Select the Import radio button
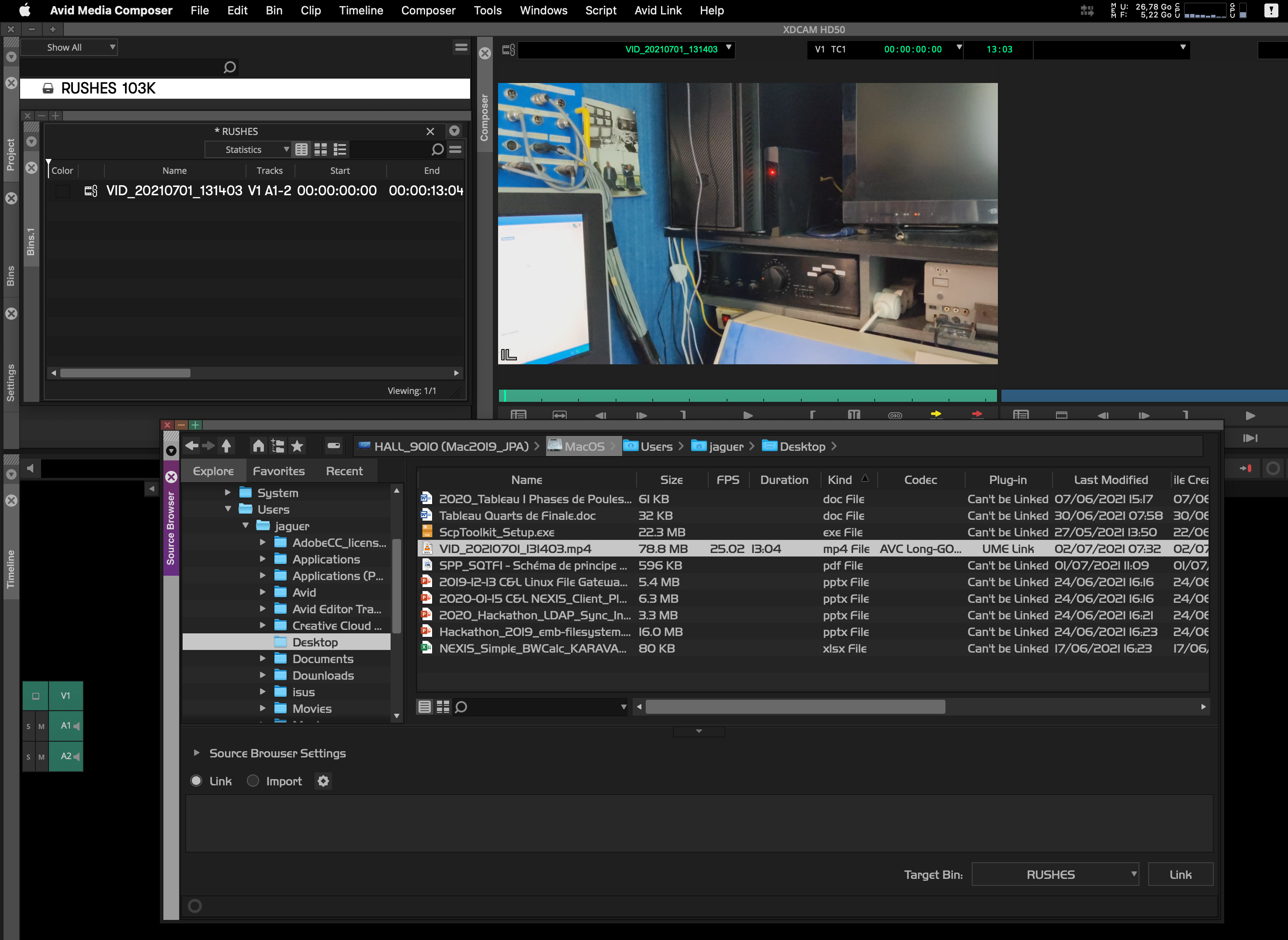Image resolution: width=1288 pixels, height=940 pixels. point(253,781)
